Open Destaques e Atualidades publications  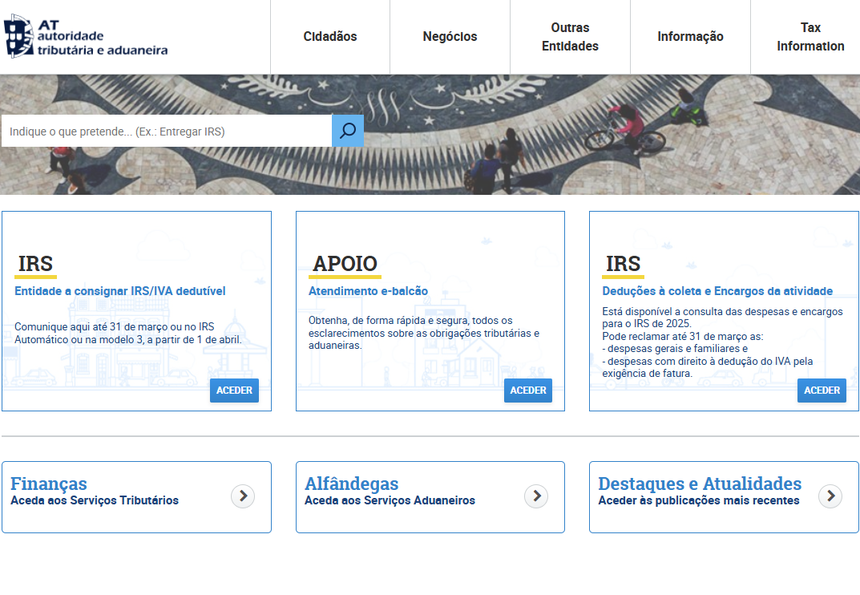[x=700, y=483]
